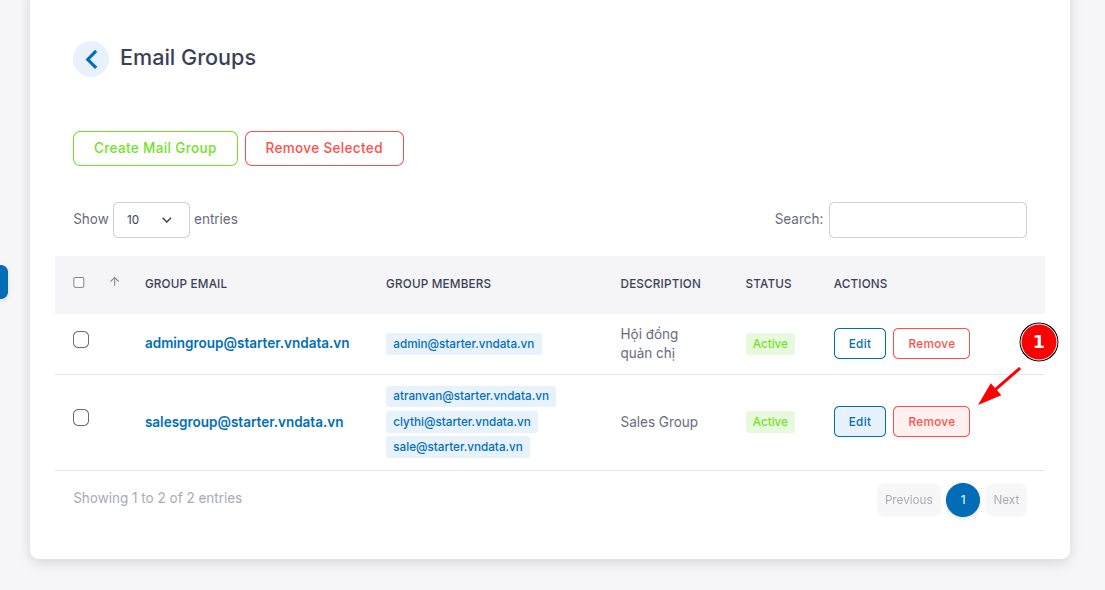The height and width of the screenshot is (590, 1105).
Task: Click member tag admin@starter.vndata.vn
Action: point(464,344)
